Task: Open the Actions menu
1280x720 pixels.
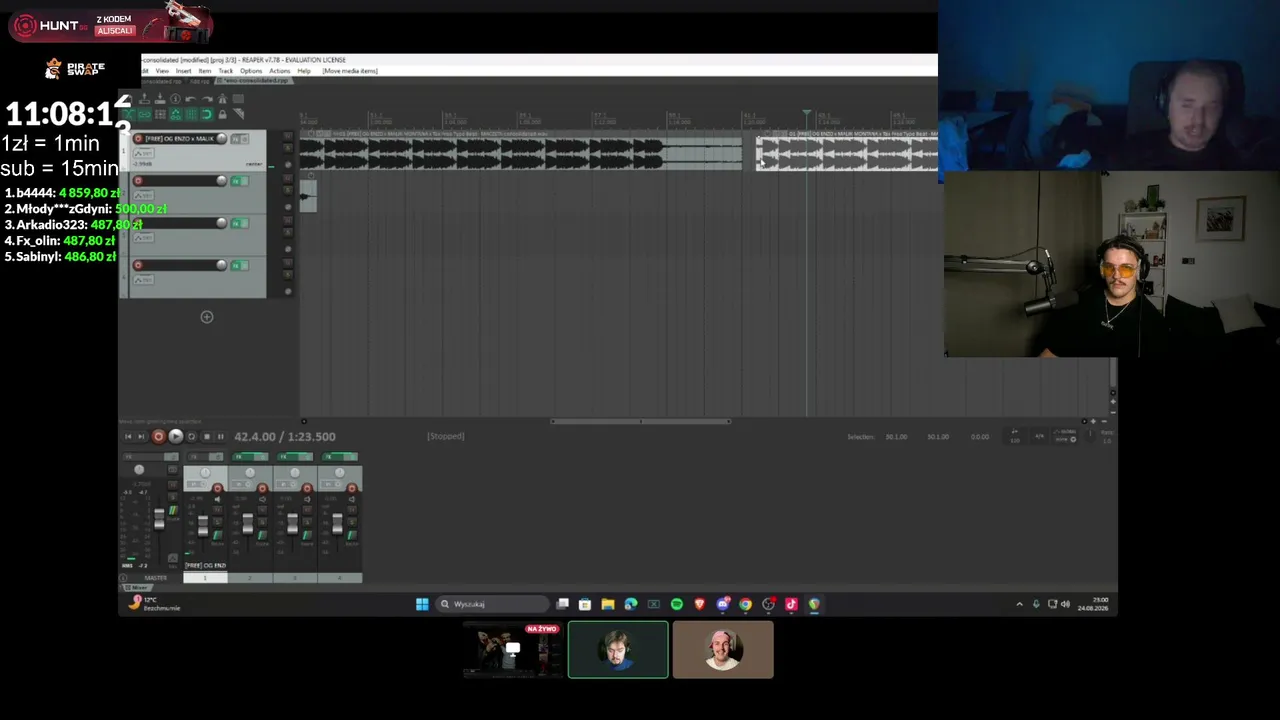Action: pos(280,71)
